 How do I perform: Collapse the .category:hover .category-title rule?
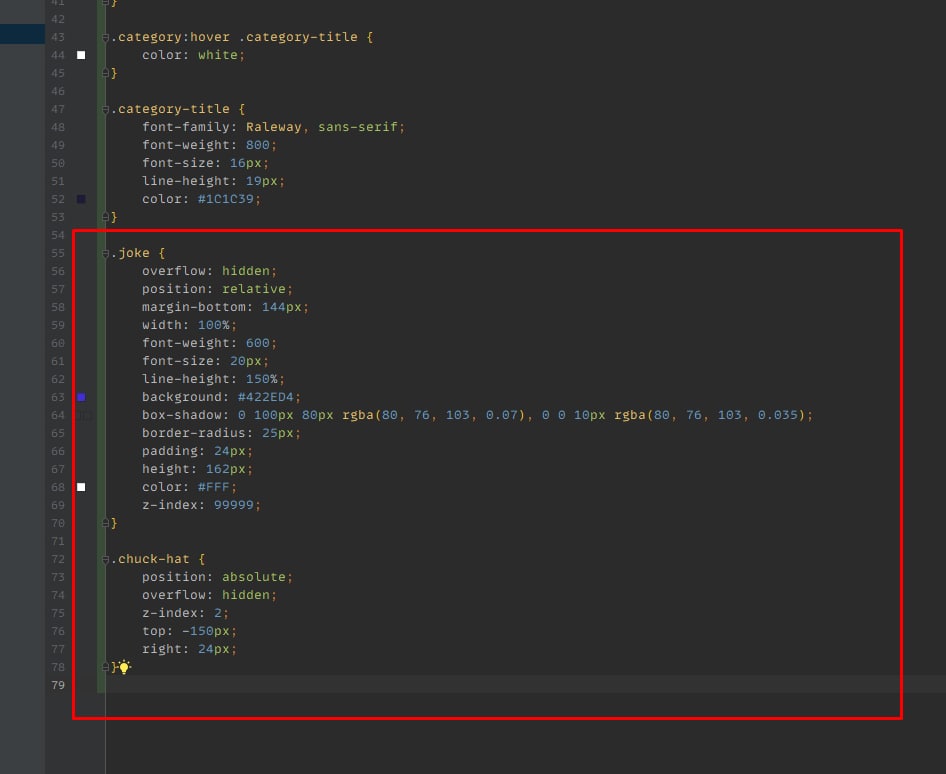pos(105,37)
